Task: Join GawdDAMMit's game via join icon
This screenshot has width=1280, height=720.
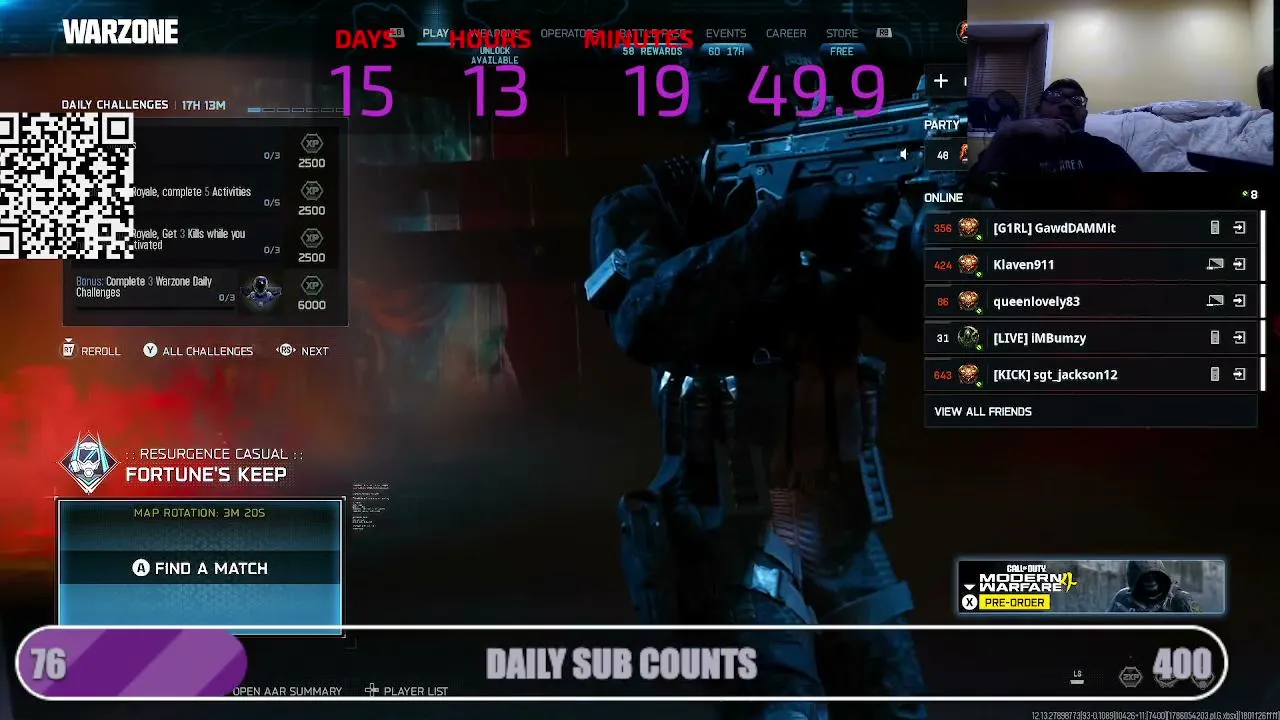Action: coord(1239,228)
